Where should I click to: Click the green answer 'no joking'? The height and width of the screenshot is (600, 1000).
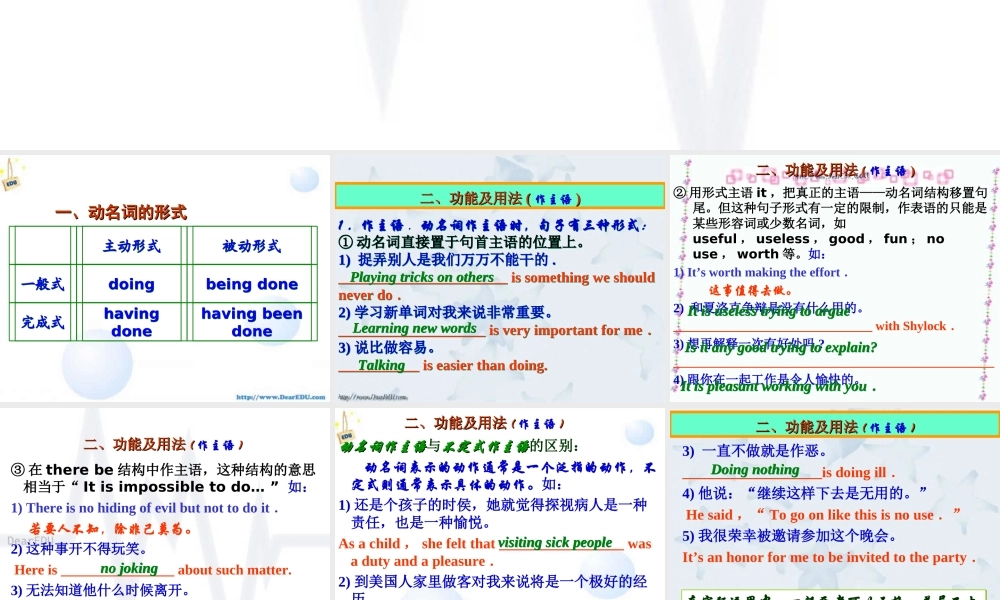129,568
